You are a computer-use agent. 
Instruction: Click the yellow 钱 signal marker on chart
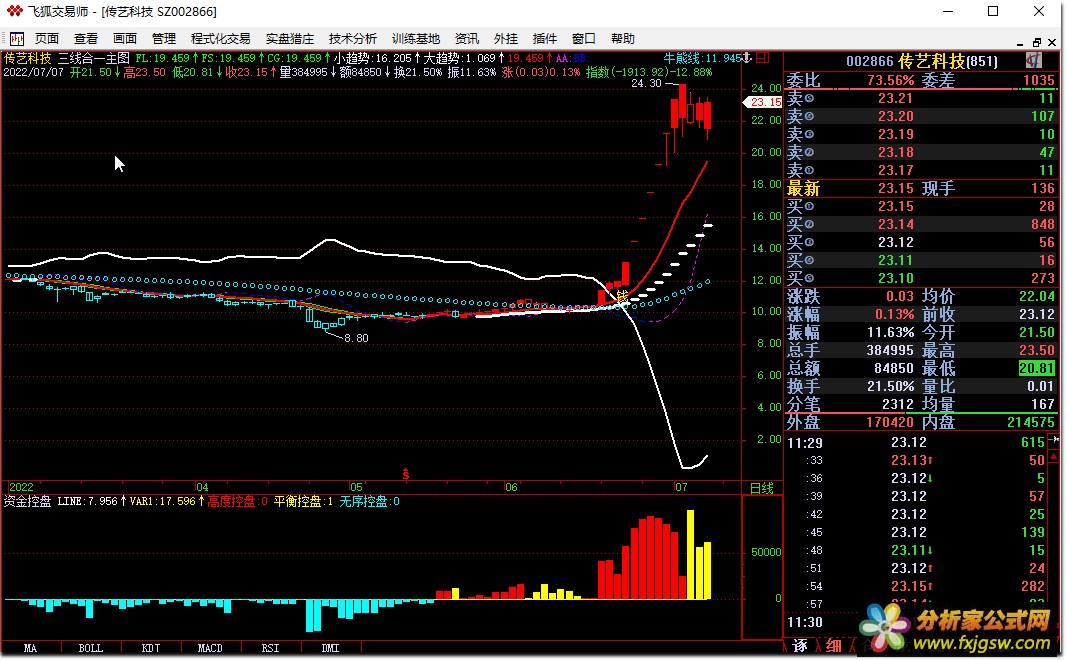click(x=621, y=296)
